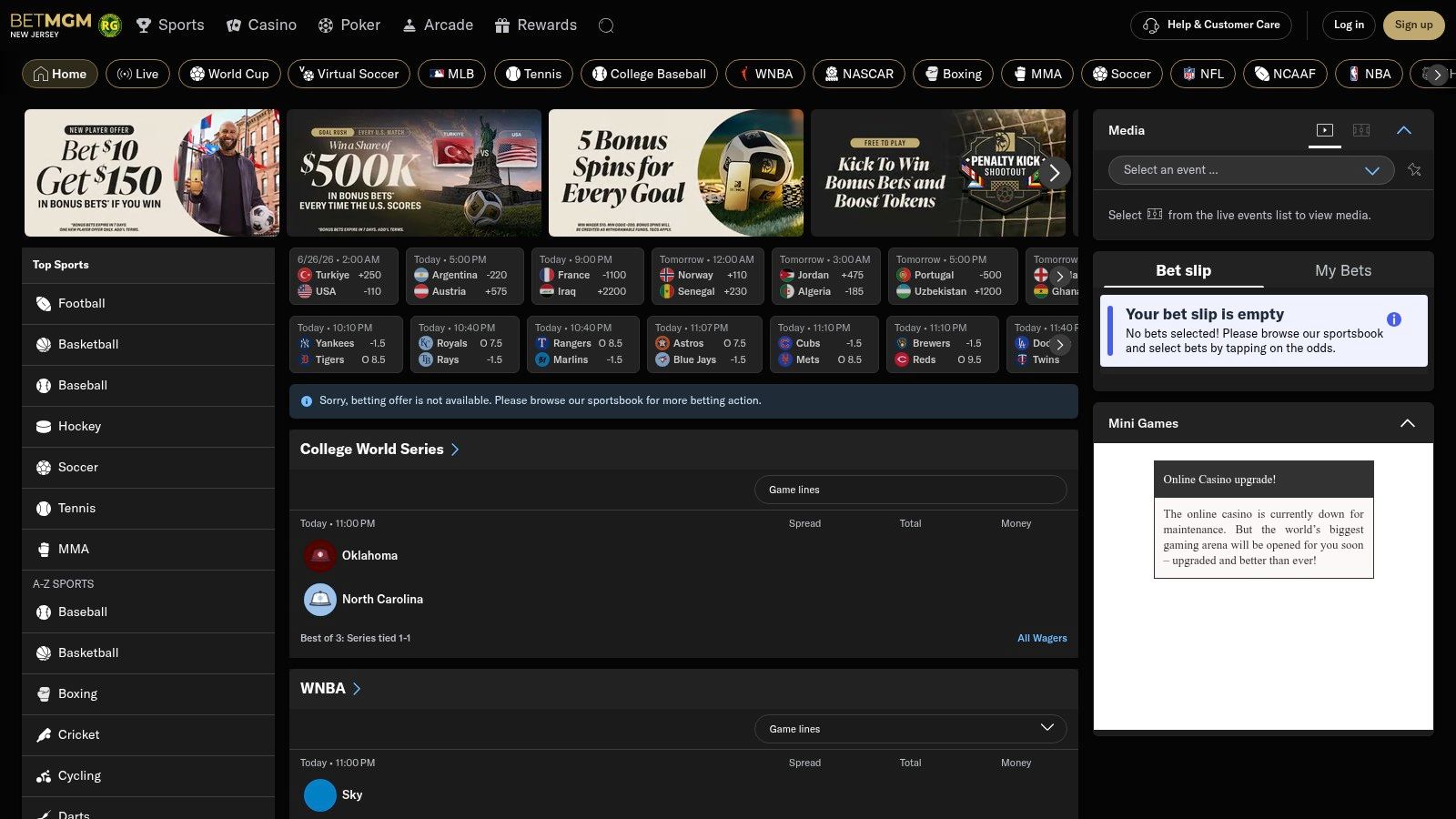Switch Media panel to video view
The width and height of the screenshot is (1456, 819).
pyautogui.click(x=1325, y=130)
